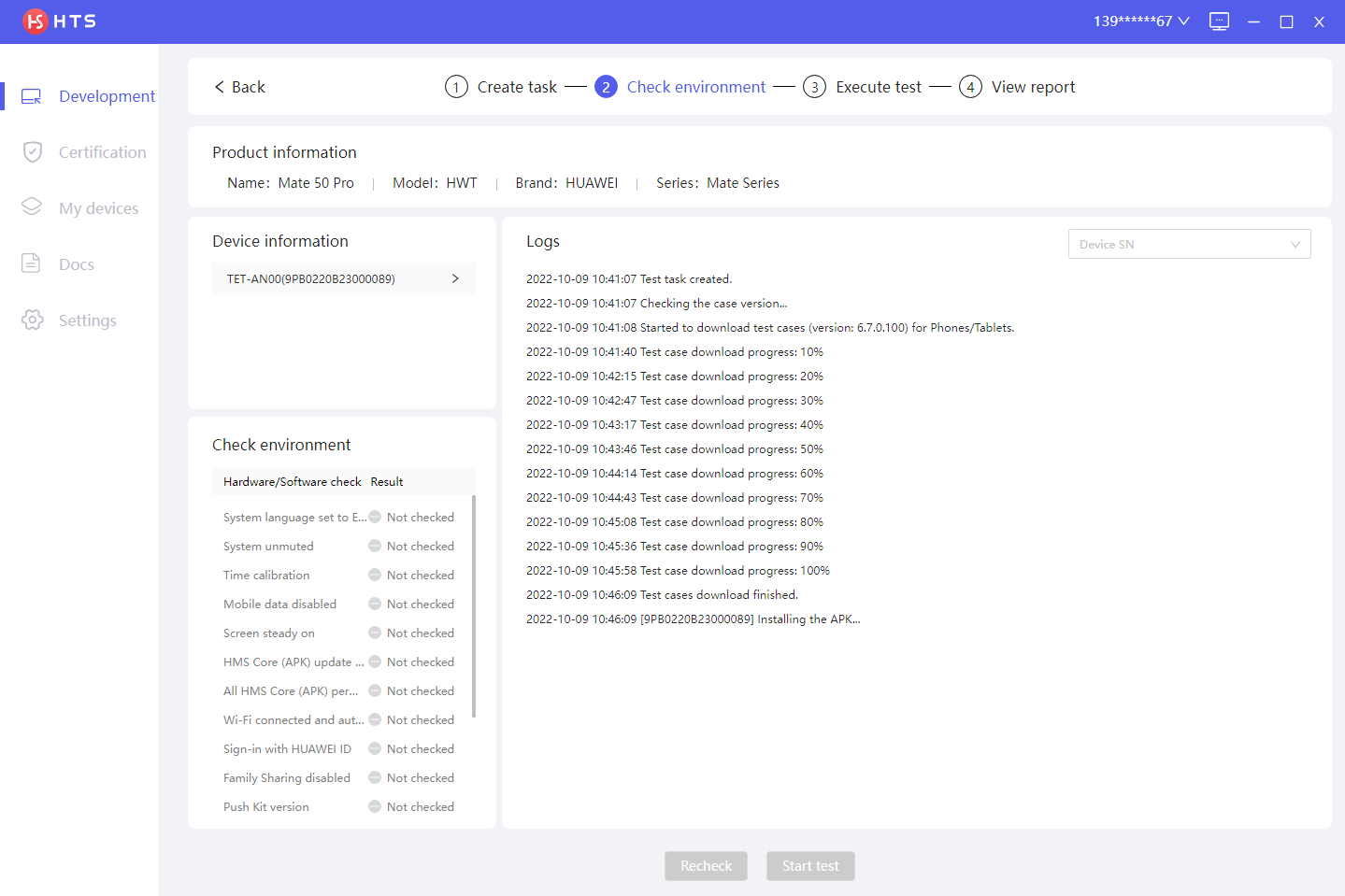Click status icon for Screen steady on
The image size is (1345, 896).
(375, 633)
